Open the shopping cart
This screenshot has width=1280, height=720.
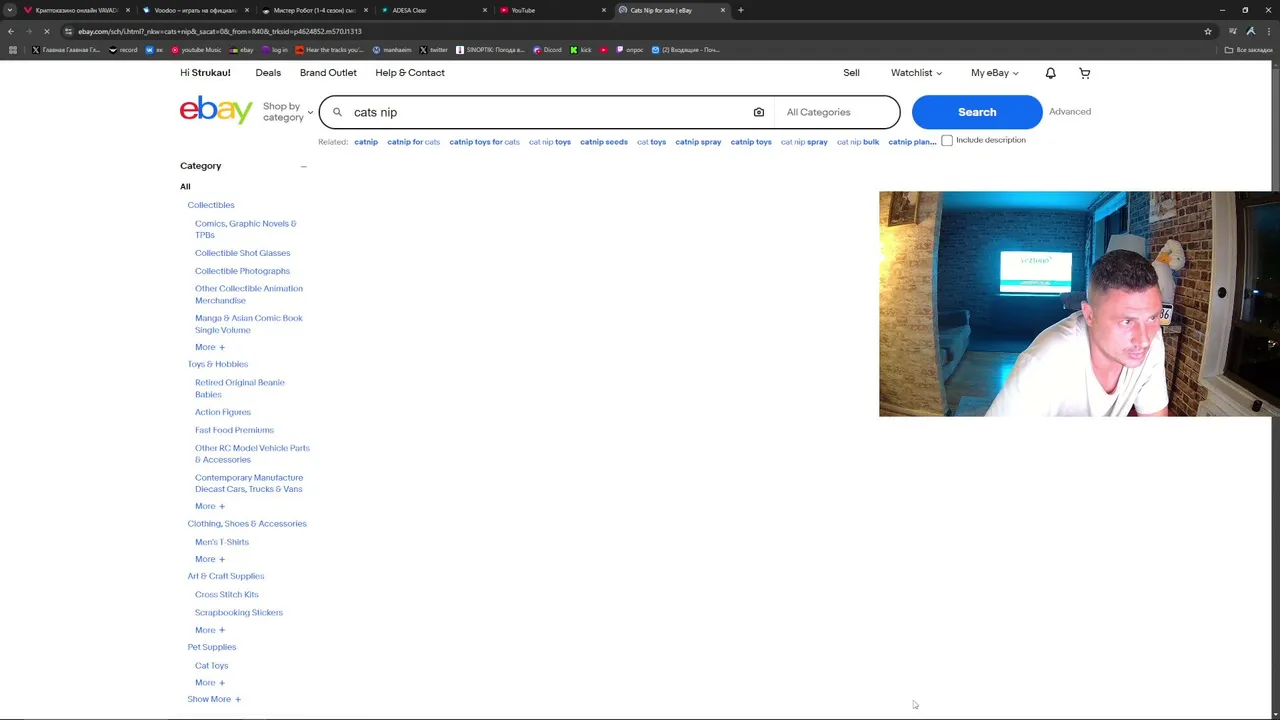click(1084, 73)
